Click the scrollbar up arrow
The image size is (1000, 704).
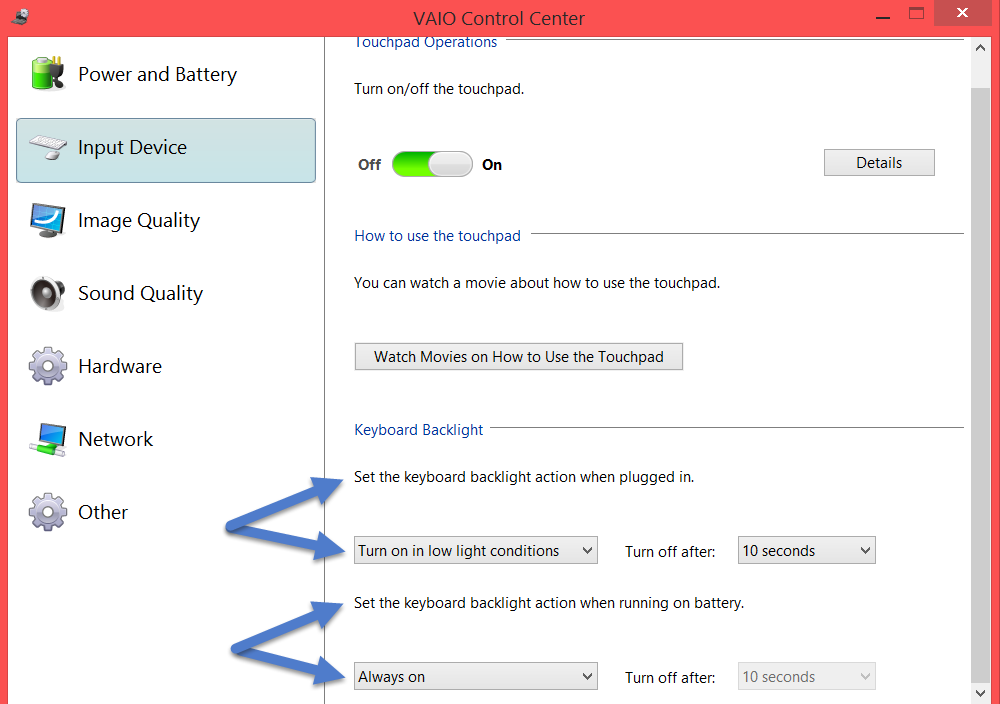click(x=980, y=48)
